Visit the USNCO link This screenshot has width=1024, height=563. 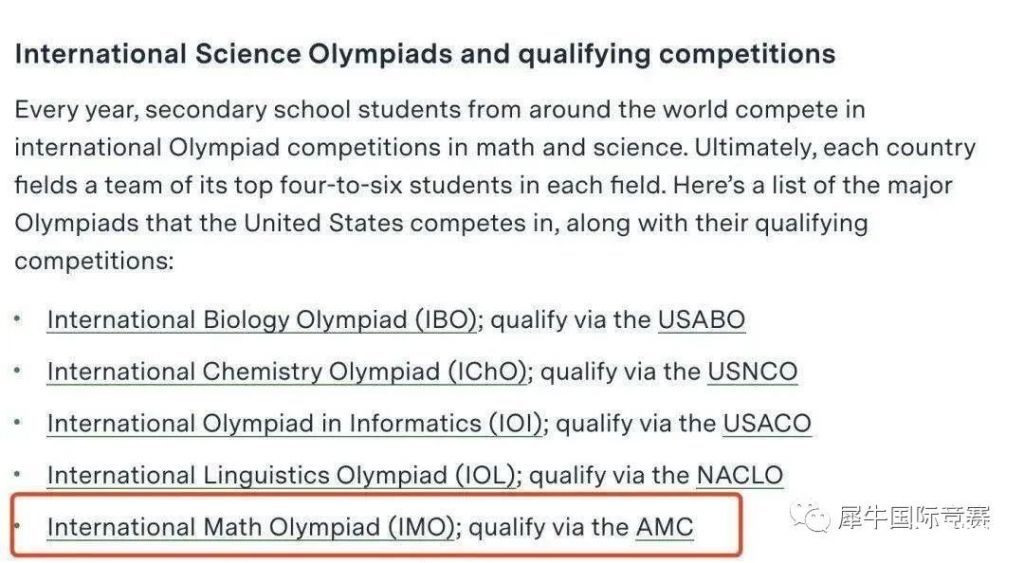752,372
